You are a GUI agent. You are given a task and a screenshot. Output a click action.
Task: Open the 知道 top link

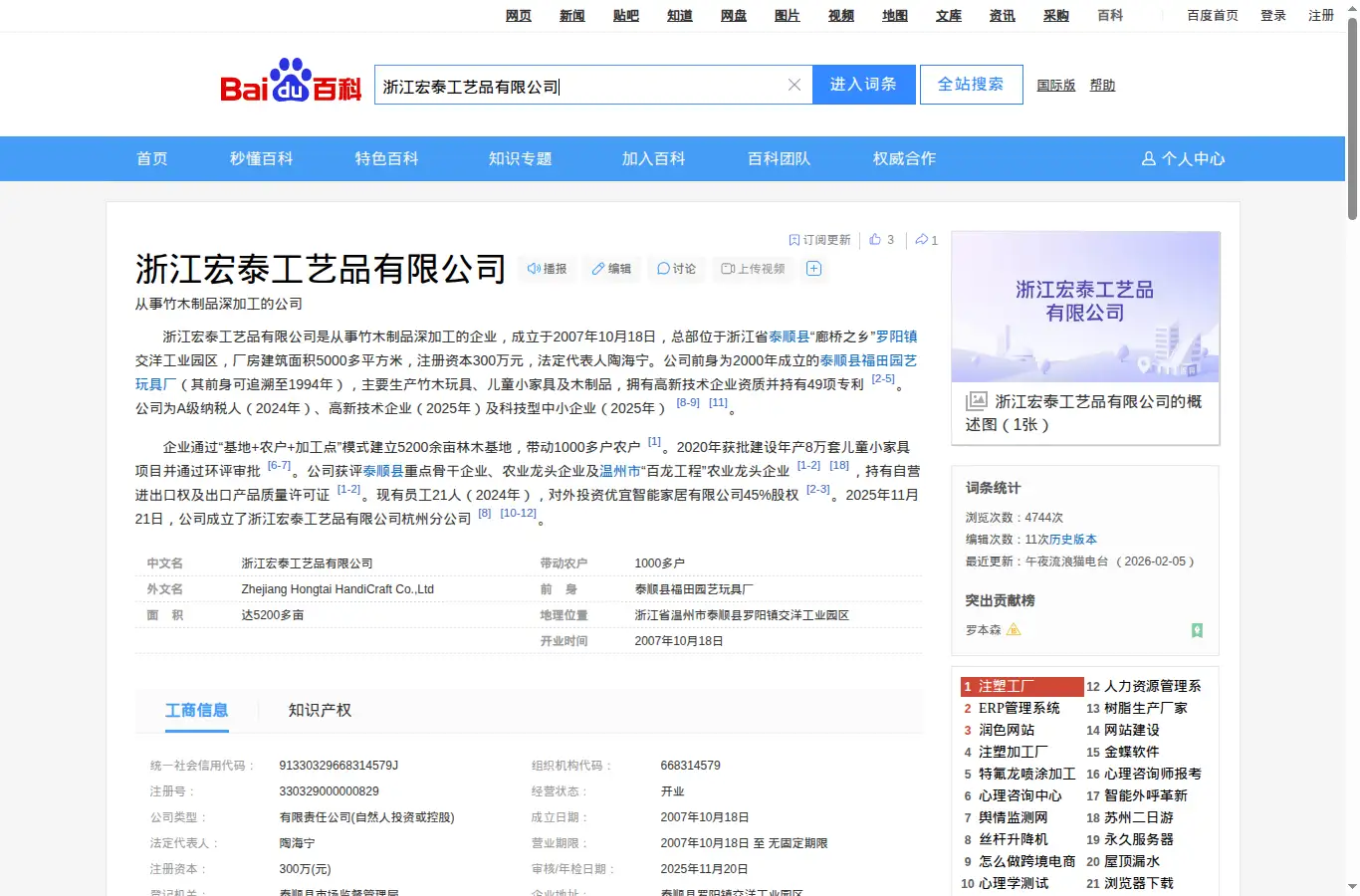(x=680, y=15)
